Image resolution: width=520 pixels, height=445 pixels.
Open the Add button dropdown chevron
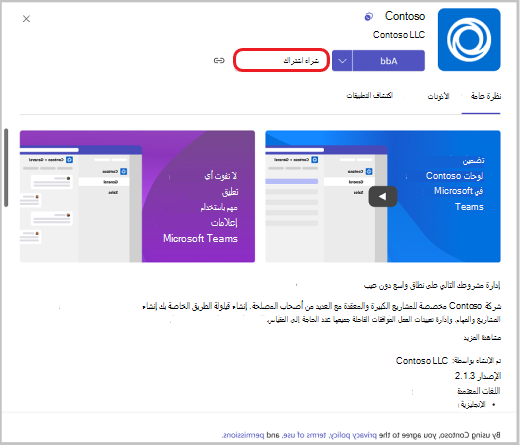[342, 61]
